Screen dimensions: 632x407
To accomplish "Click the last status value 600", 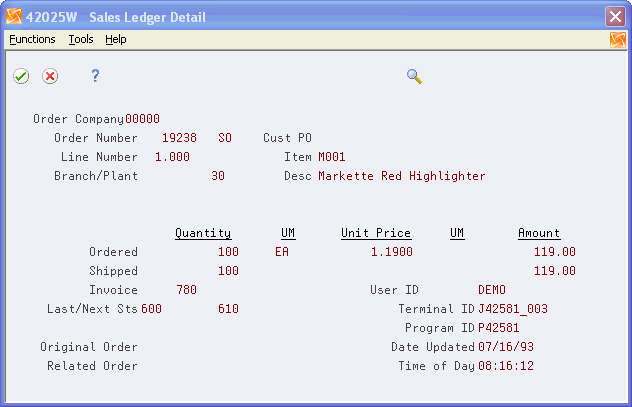I will 152,309.
